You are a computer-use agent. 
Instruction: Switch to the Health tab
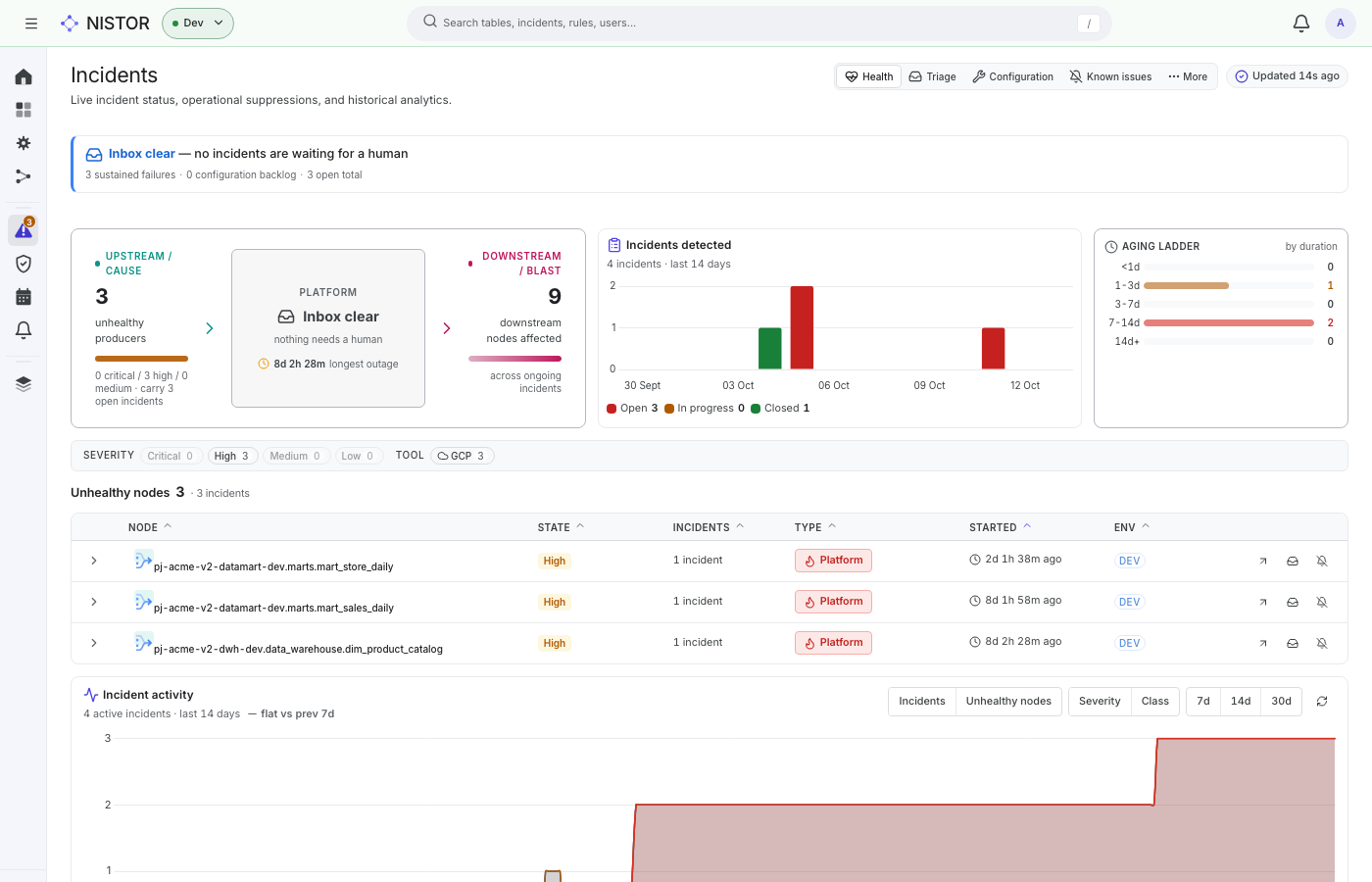pos(869,76)
